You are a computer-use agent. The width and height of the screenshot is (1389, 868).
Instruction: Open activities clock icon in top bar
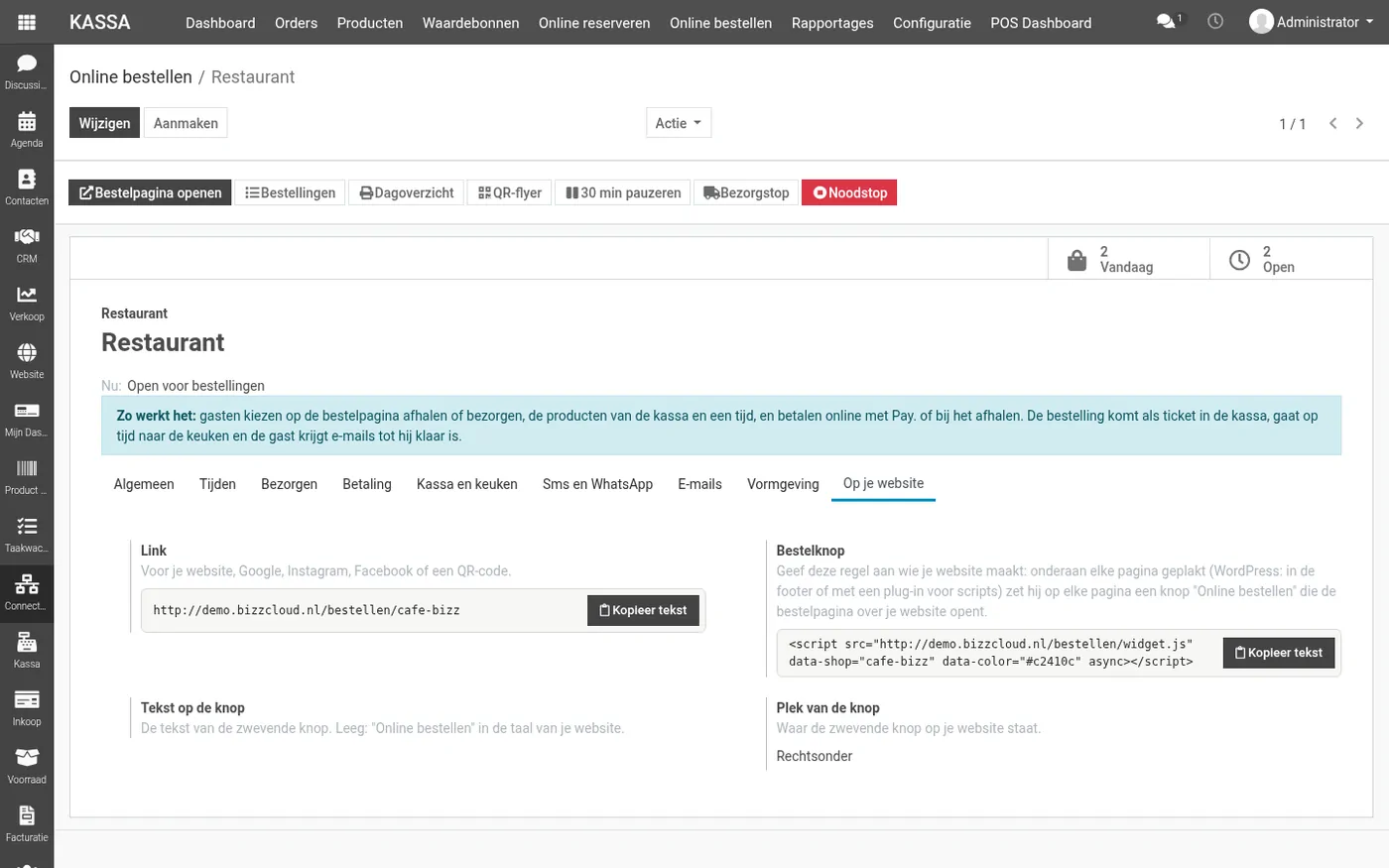pos(1215,21)
